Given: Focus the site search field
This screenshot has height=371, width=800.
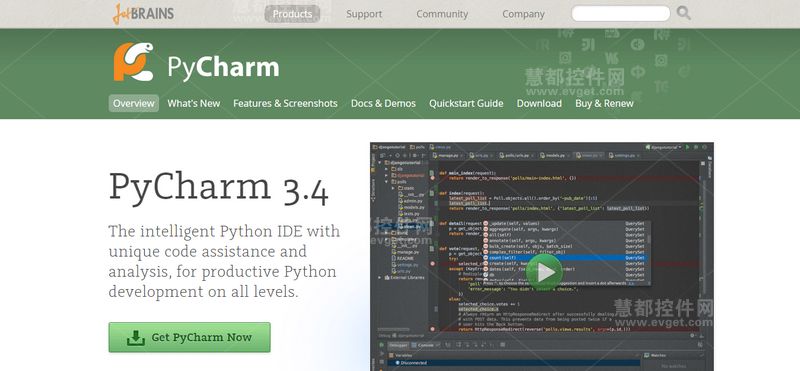Looking at the screenshot, I should click(620, 14).
